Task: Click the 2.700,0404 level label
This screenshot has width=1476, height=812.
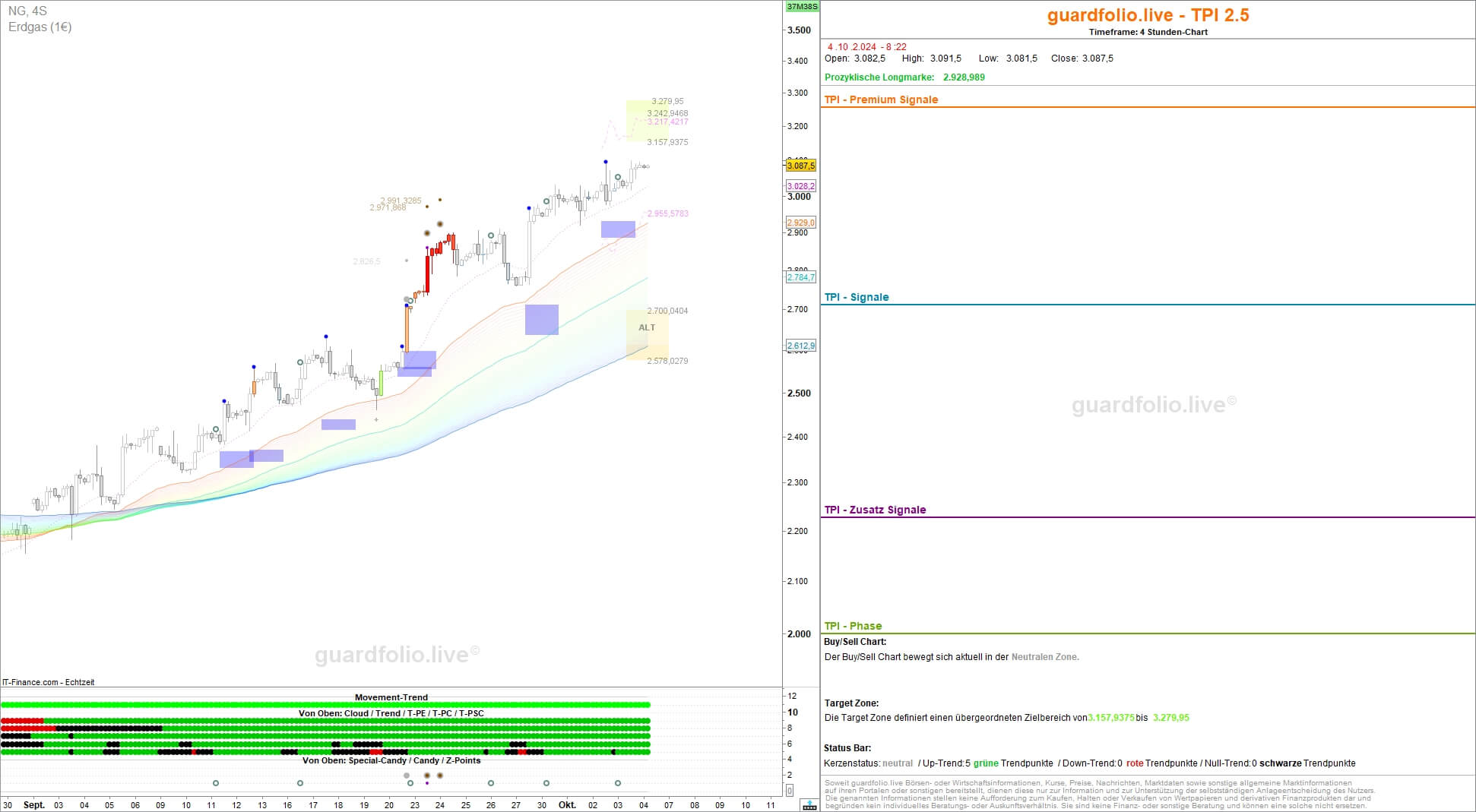Action: (667, 311)
